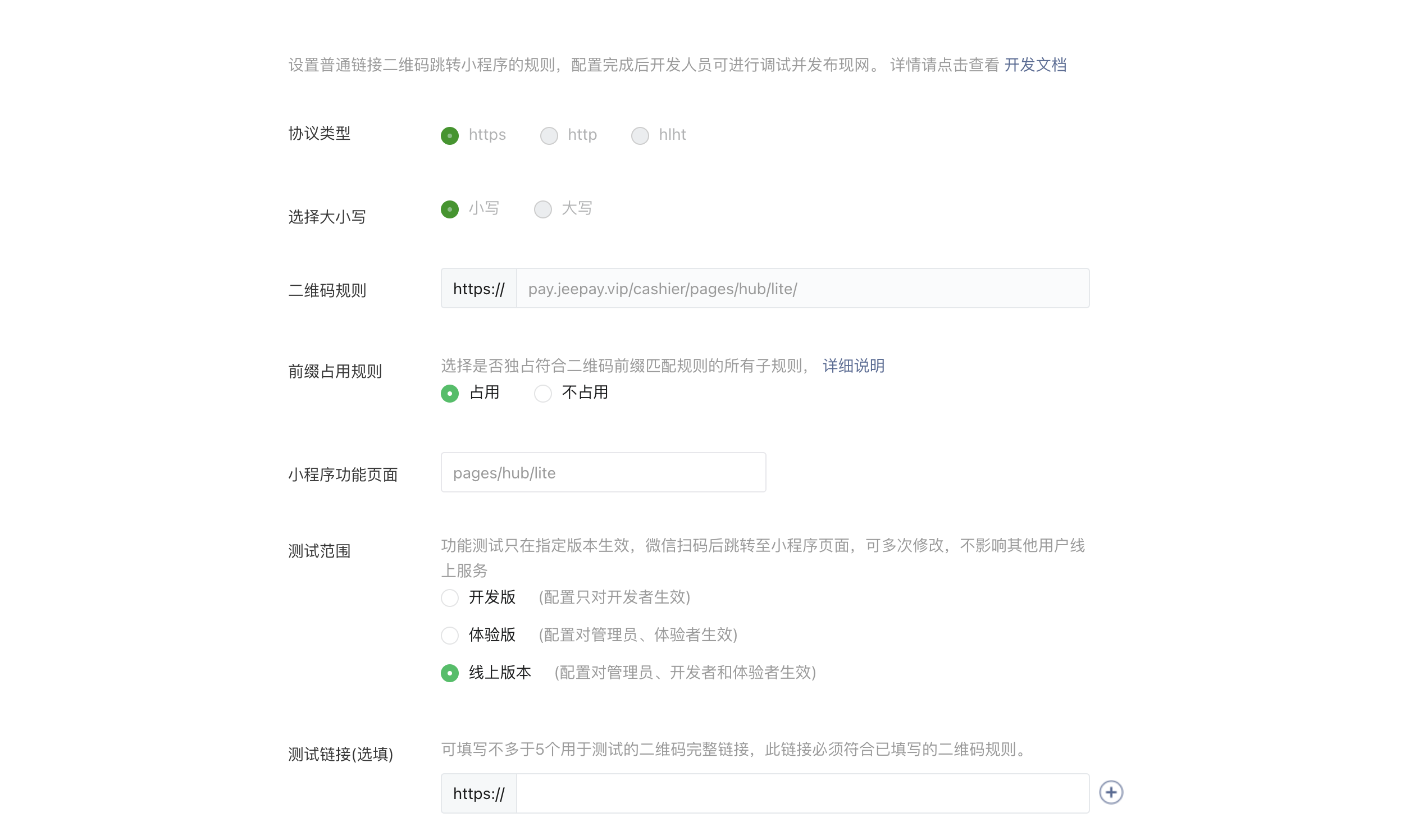Click https:// prefix of test link field
The image size is (1405, 840).
point(478,793)
